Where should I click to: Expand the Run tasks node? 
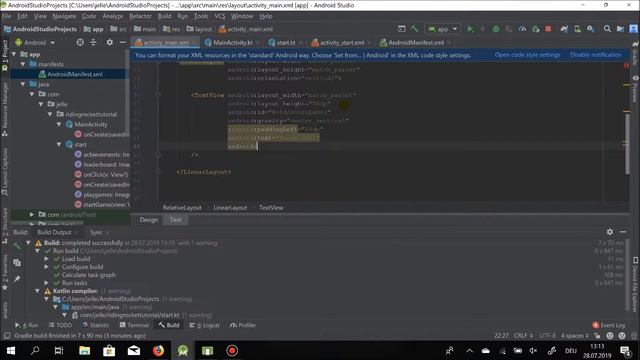tap(47, 283)
